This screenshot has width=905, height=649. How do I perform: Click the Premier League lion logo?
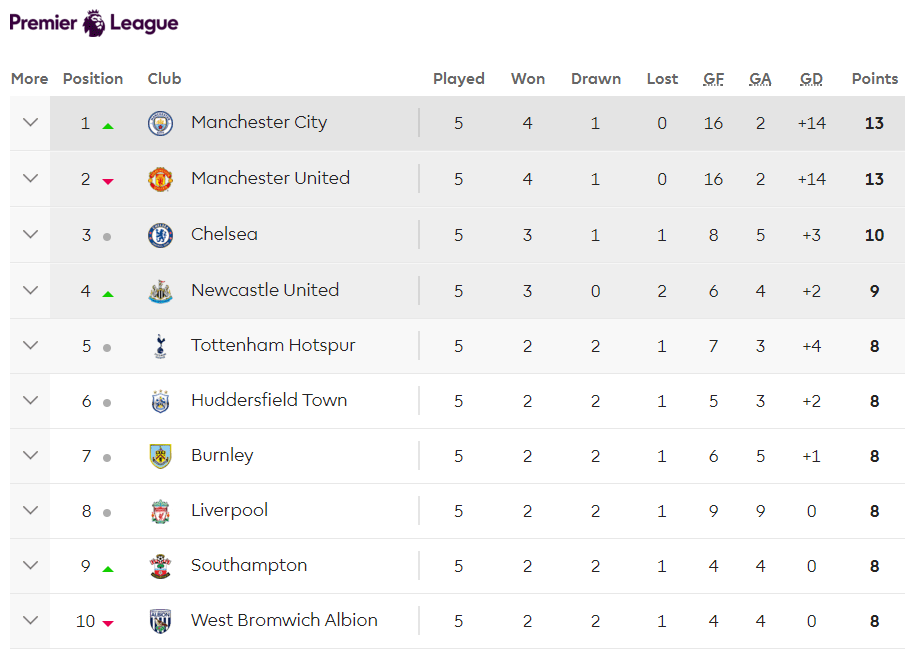click(x=95, y=23)
